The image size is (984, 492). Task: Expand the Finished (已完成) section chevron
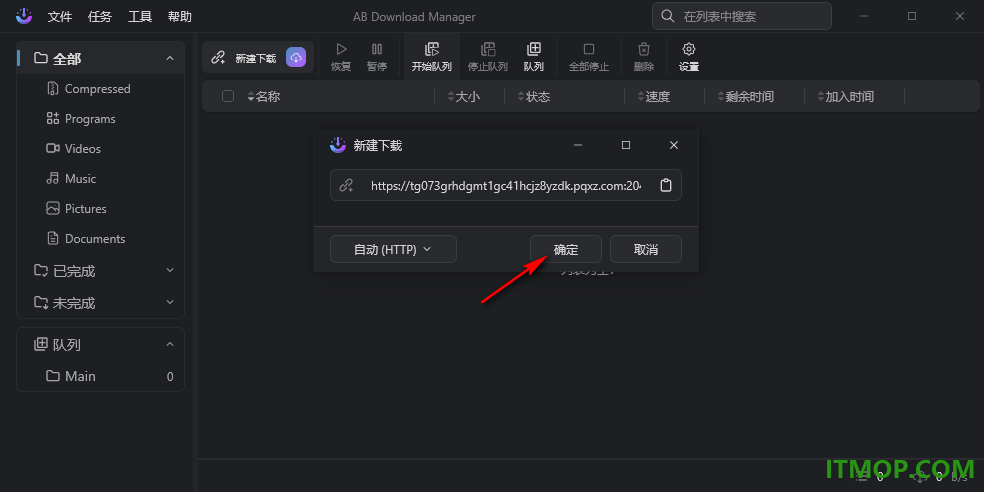(x=169, y=270)
